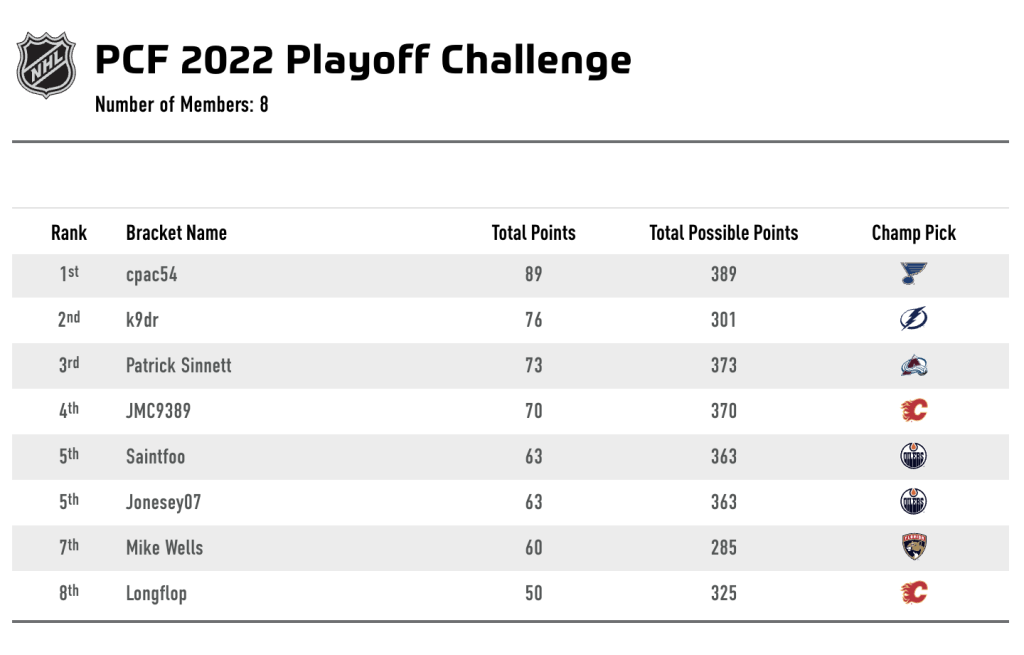Sort by the Total Points header
The width and height of the screenshot is (1024, 655).
[x=533, y=233]
